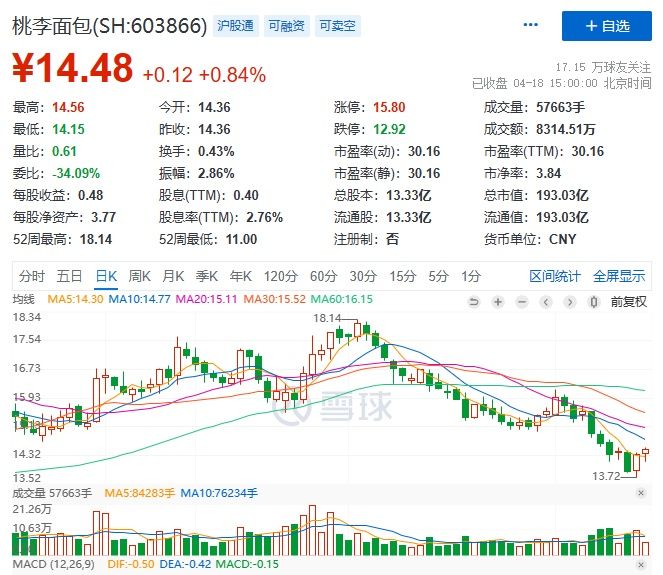Click the 货币单位 value CNY
The image size is (663, 575).
pyautogui.click(x=562, y=239)
